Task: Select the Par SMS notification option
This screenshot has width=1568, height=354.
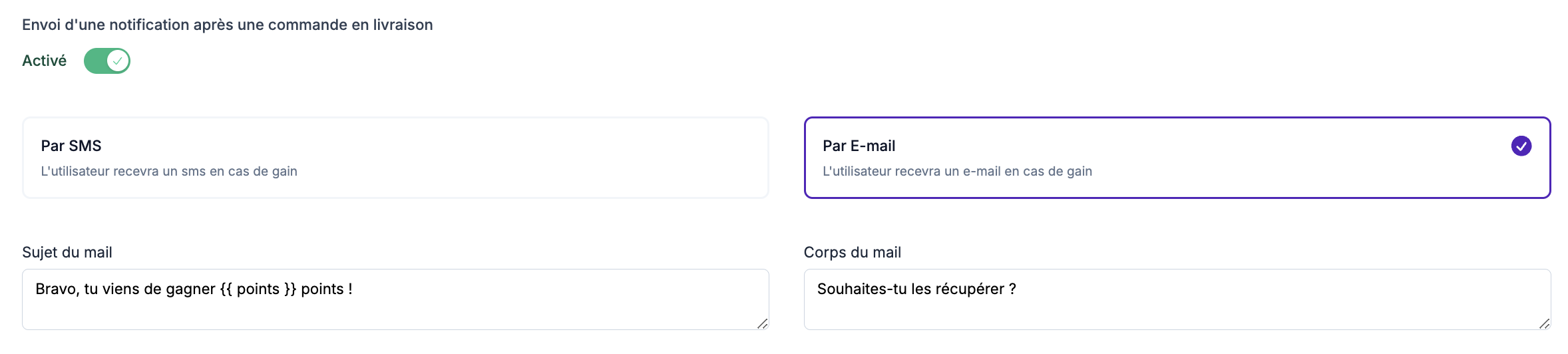Action: point(395,158)
